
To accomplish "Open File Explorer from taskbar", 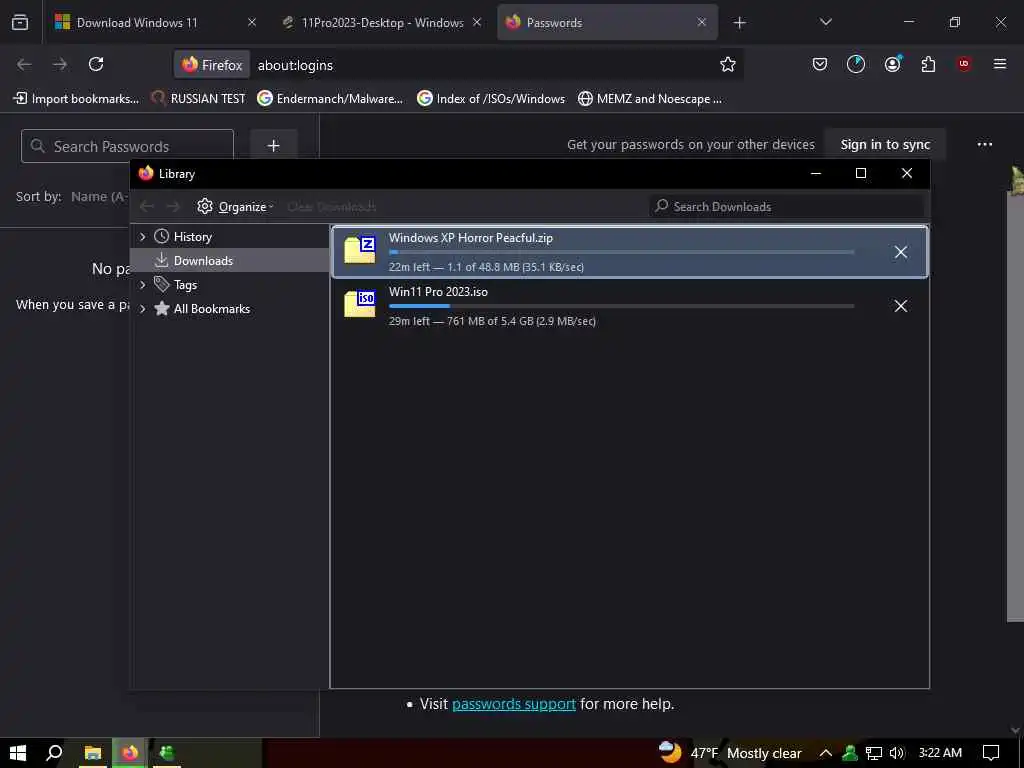I will pyautogui.click(x=93, y=753).
